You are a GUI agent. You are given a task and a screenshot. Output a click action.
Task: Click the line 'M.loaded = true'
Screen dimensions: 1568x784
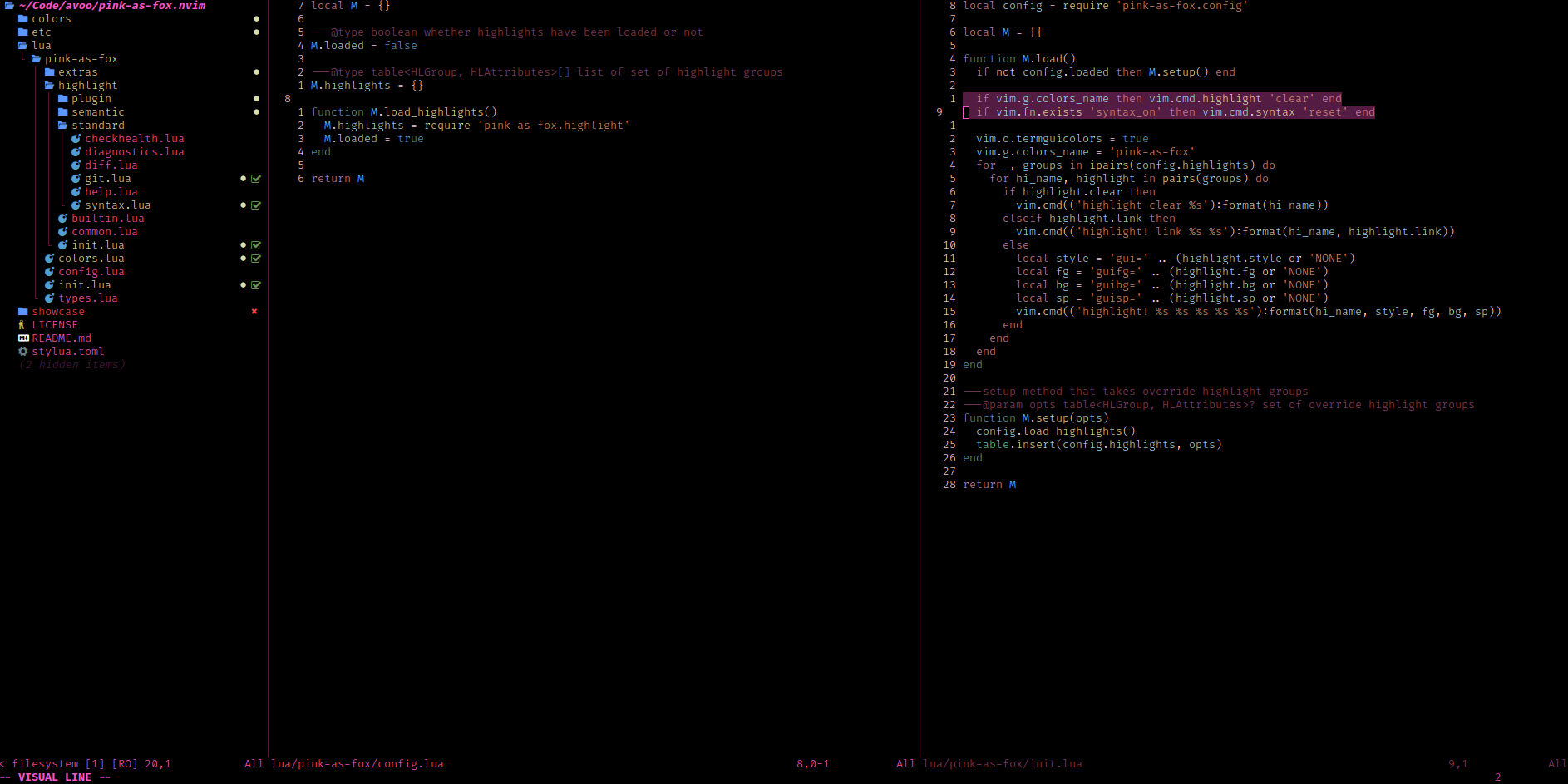374,139
